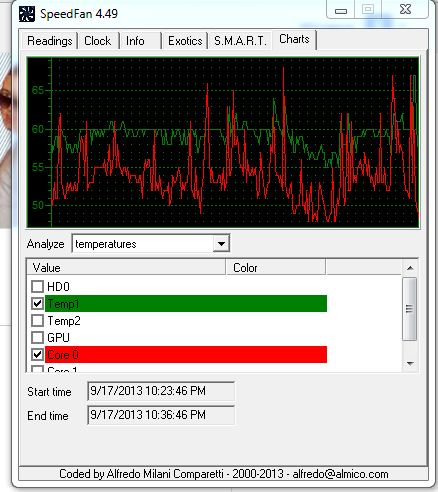Enable the Temp2 checkbox

coord(37,321)
